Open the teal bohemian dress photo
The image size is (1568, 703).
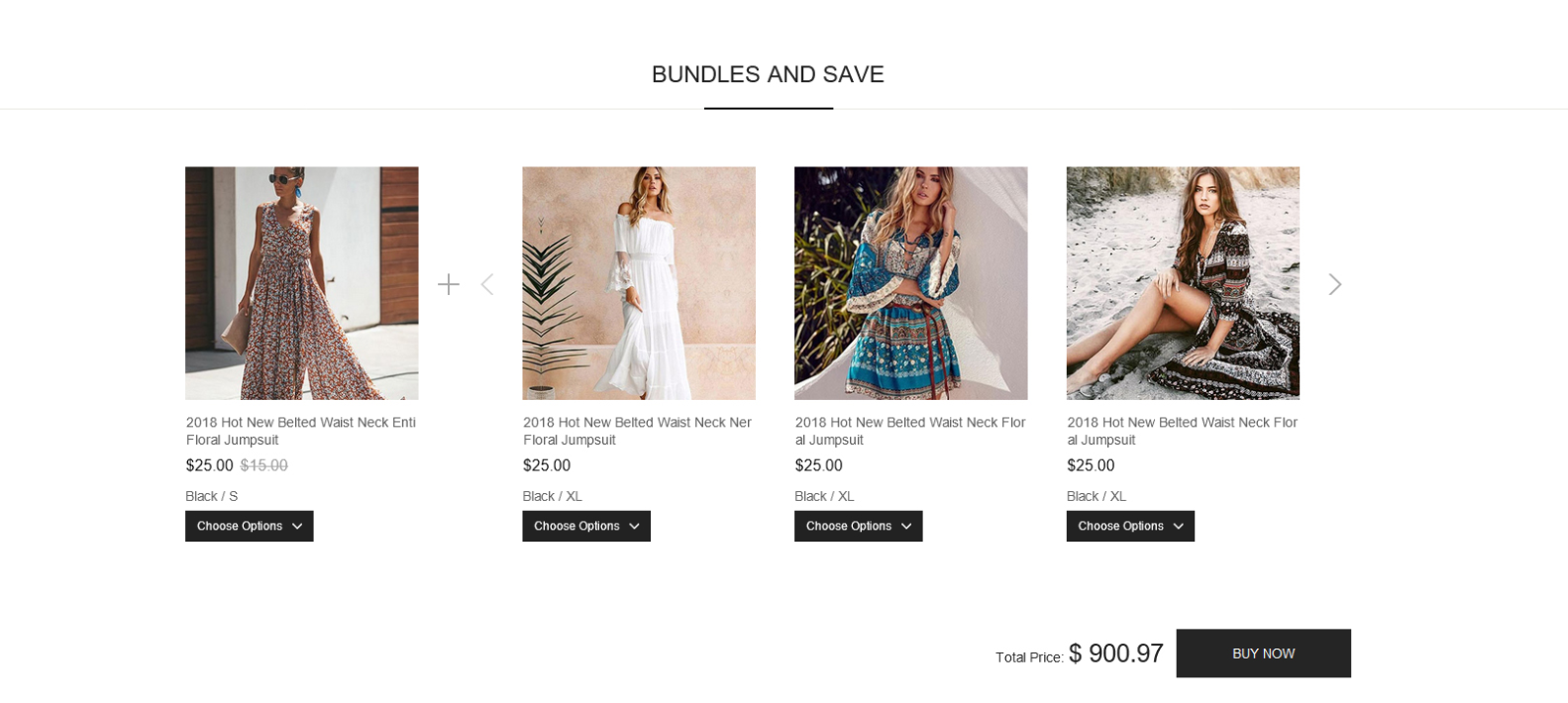coord(910,283)
